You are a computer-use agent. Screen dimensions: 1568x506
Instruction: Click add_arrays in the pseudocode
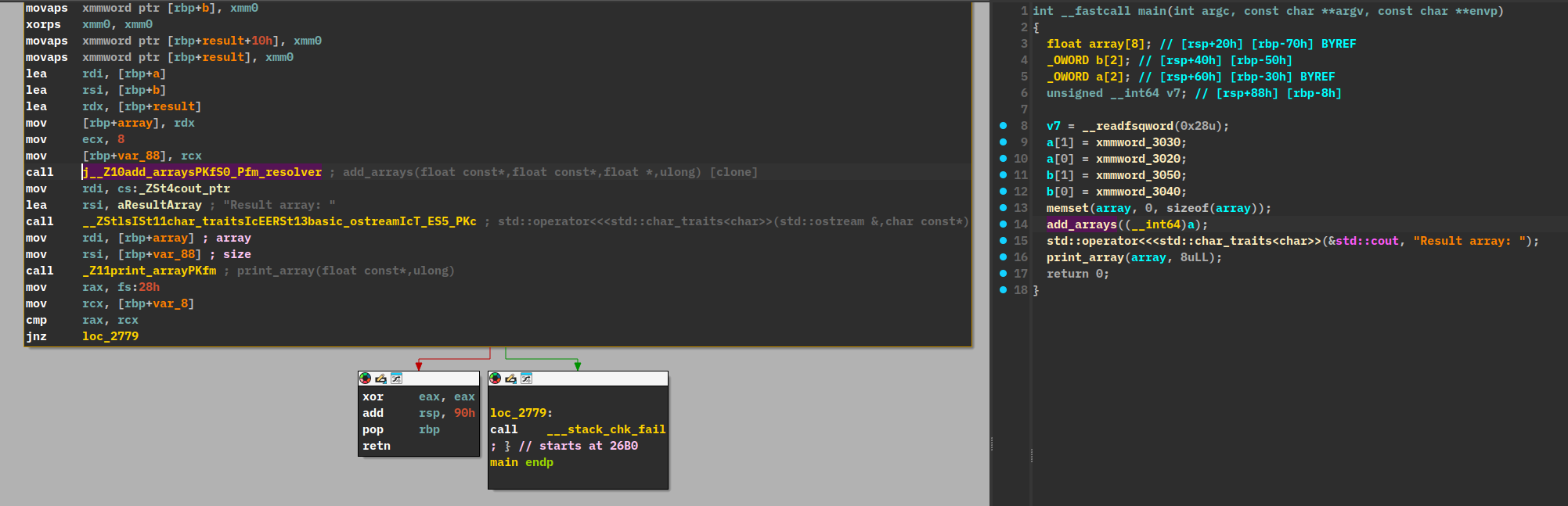click(x=1081, y=224)
